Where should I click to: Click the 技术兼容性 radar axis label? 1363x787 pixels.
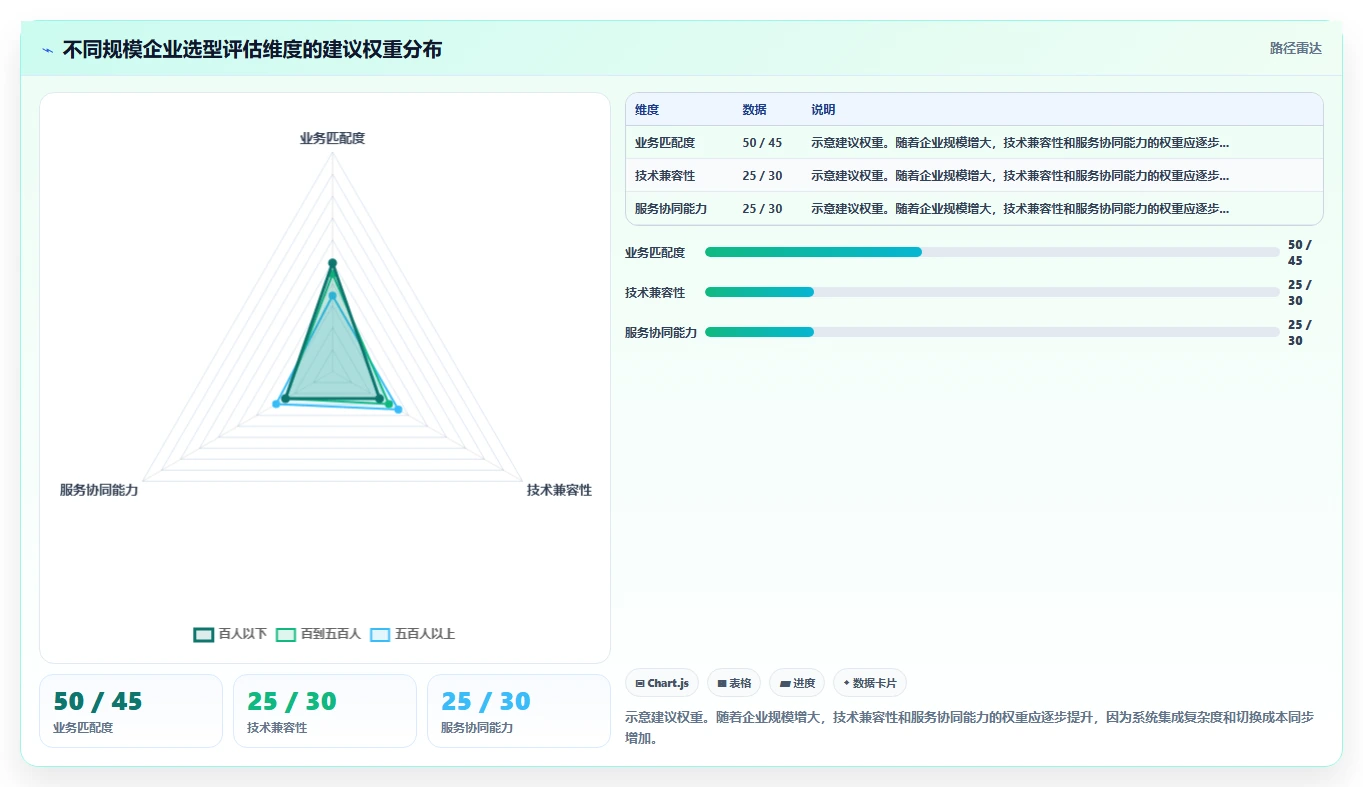click(x=559, y=490)
